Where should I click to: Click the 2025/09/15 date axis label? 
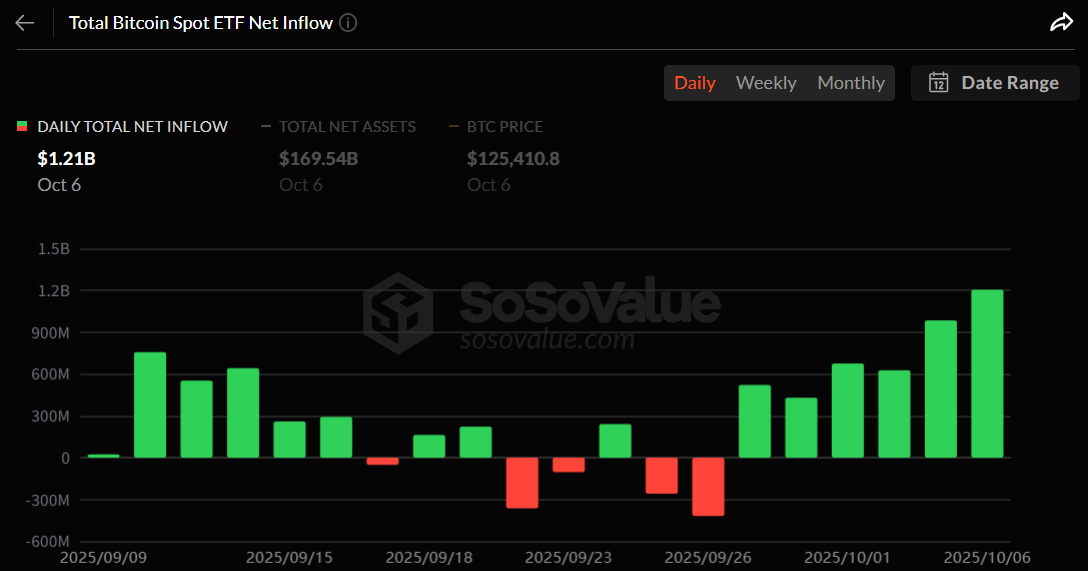pos(289,556)
